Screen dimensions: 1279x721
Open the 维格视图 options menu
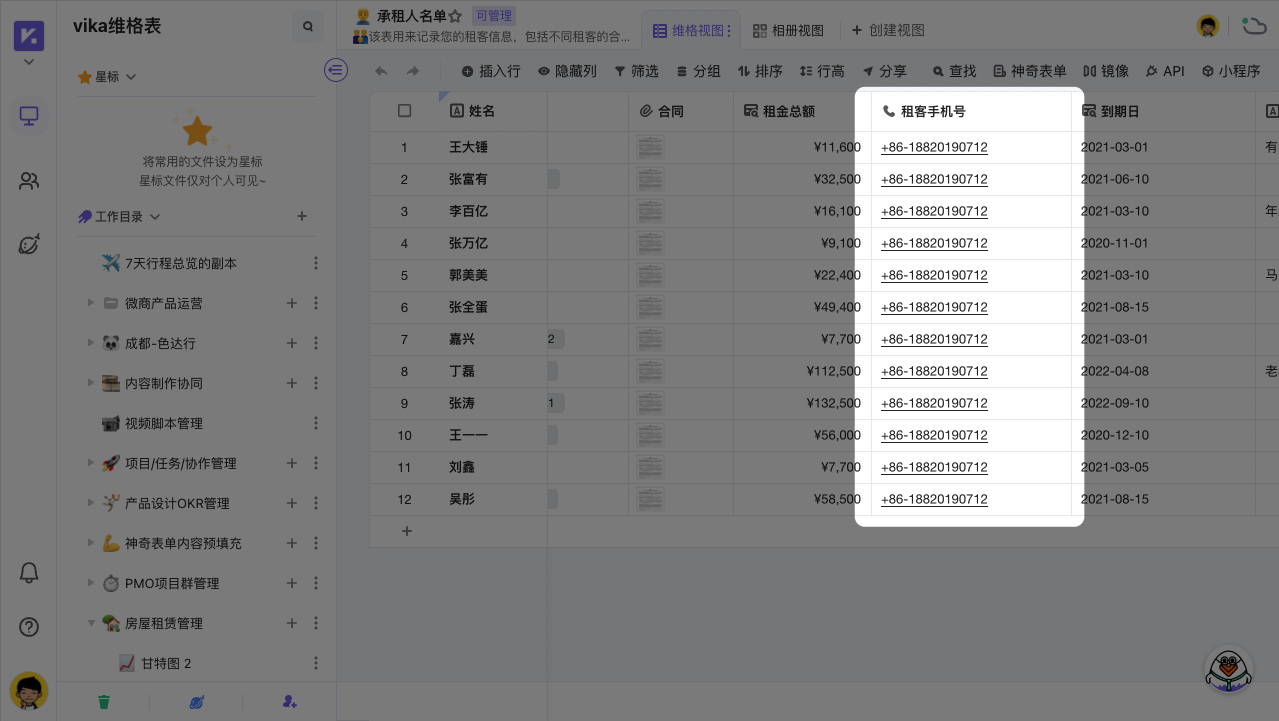click(732, 30)
